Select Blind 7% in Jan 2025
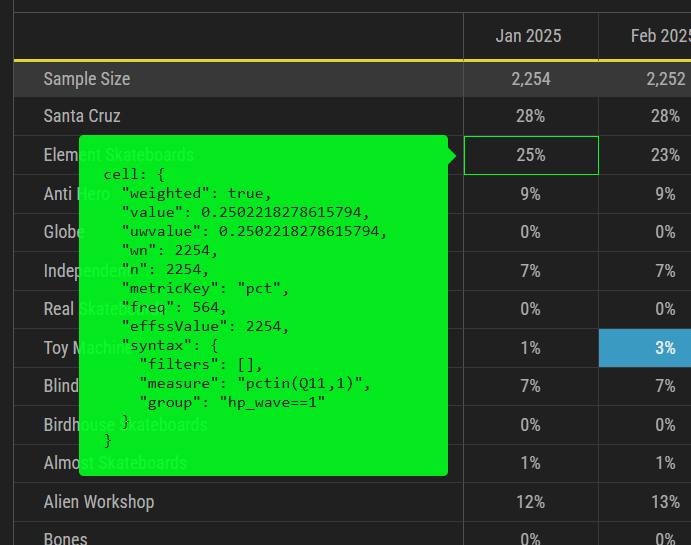 530,386
